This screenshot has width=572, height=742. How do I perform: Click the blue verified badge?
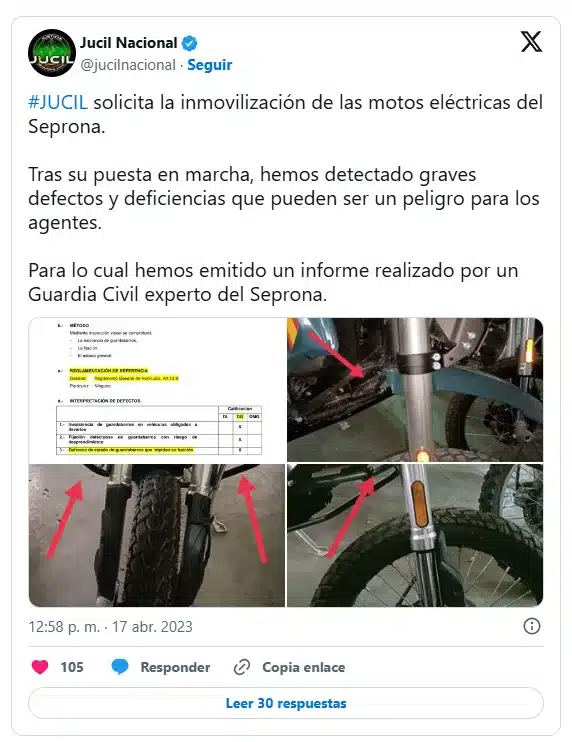189,44
